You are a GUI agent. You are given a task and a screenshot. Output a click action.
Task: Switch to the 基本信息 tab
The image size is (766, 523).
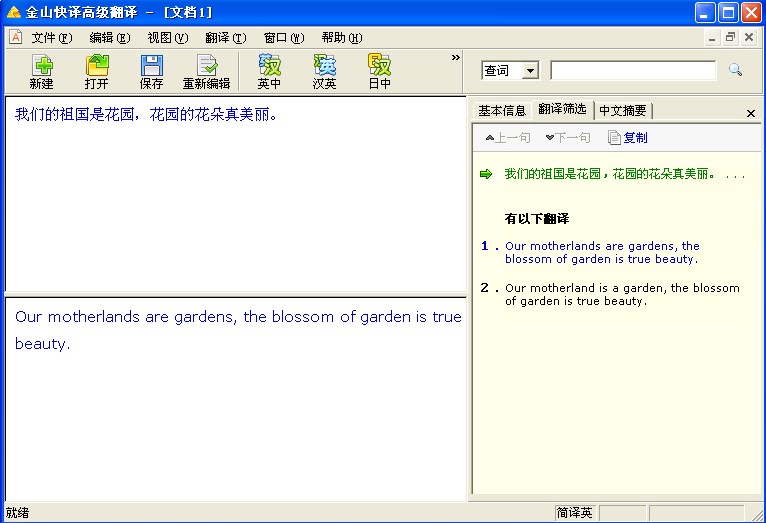point(502,111)
